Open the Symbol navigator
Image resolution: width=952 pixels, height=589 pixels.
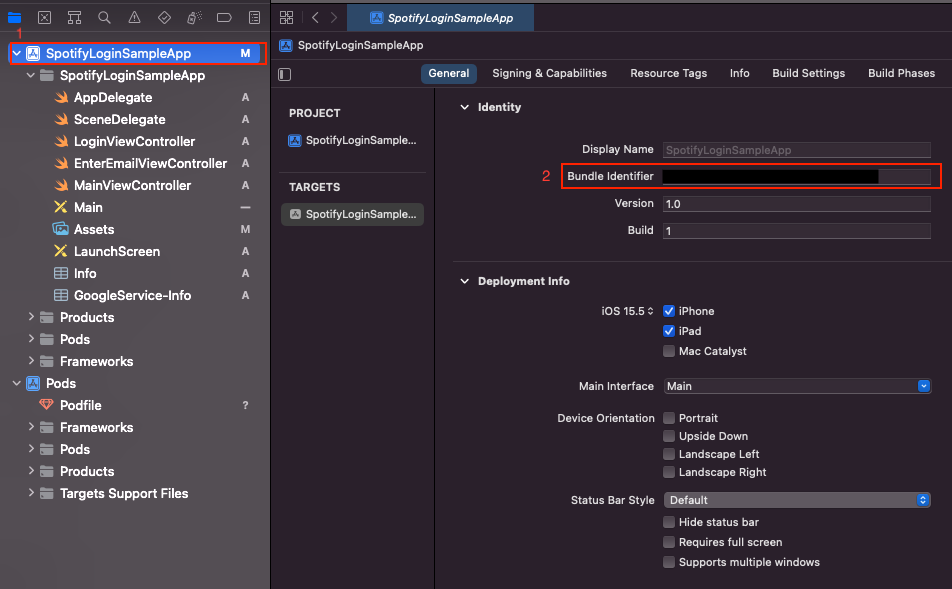[x=74, y=18]
